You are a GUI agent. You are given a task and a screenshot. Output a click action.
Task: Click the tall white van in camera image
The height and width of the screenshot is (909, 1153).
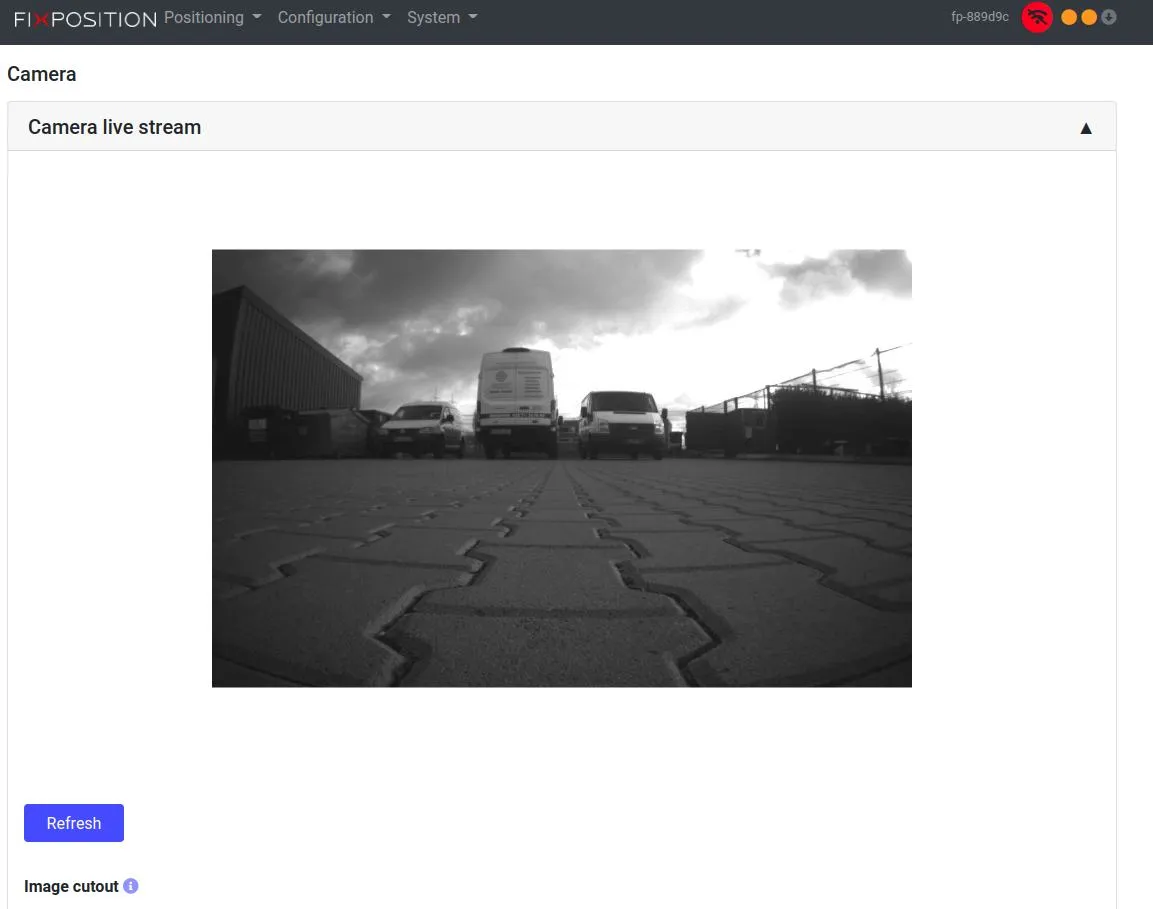516,402
